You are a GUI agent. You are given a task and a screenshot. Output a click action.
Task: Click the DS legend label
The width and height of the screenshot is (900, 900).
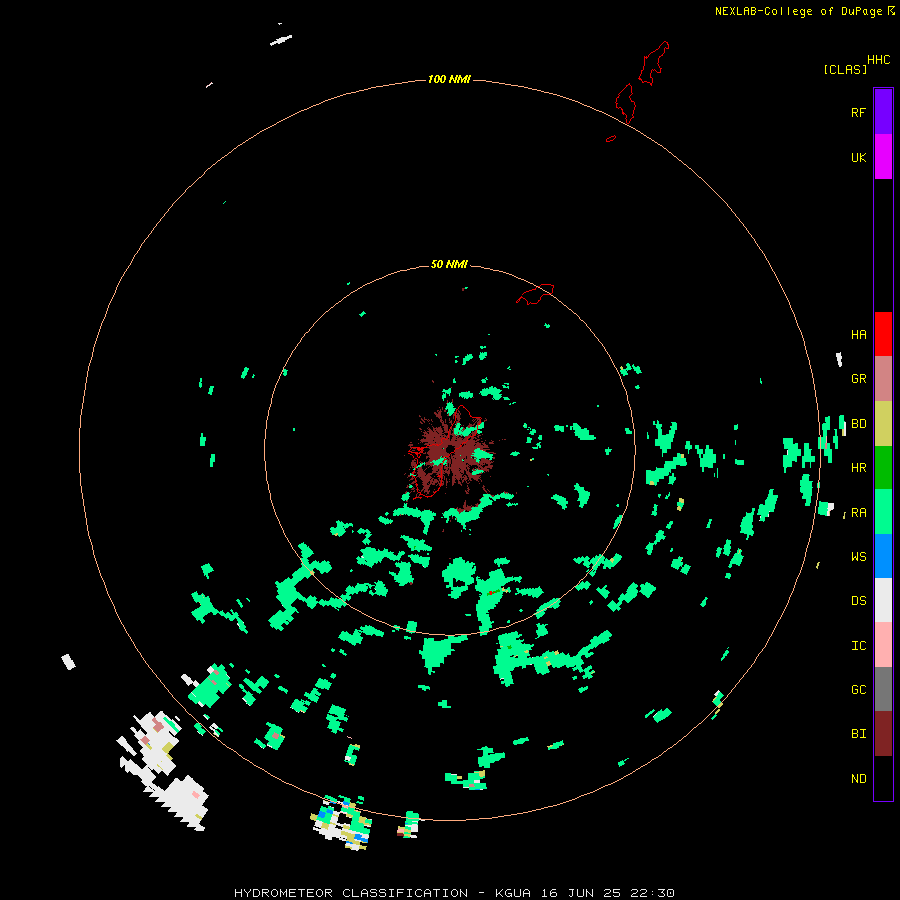[858, 601]
